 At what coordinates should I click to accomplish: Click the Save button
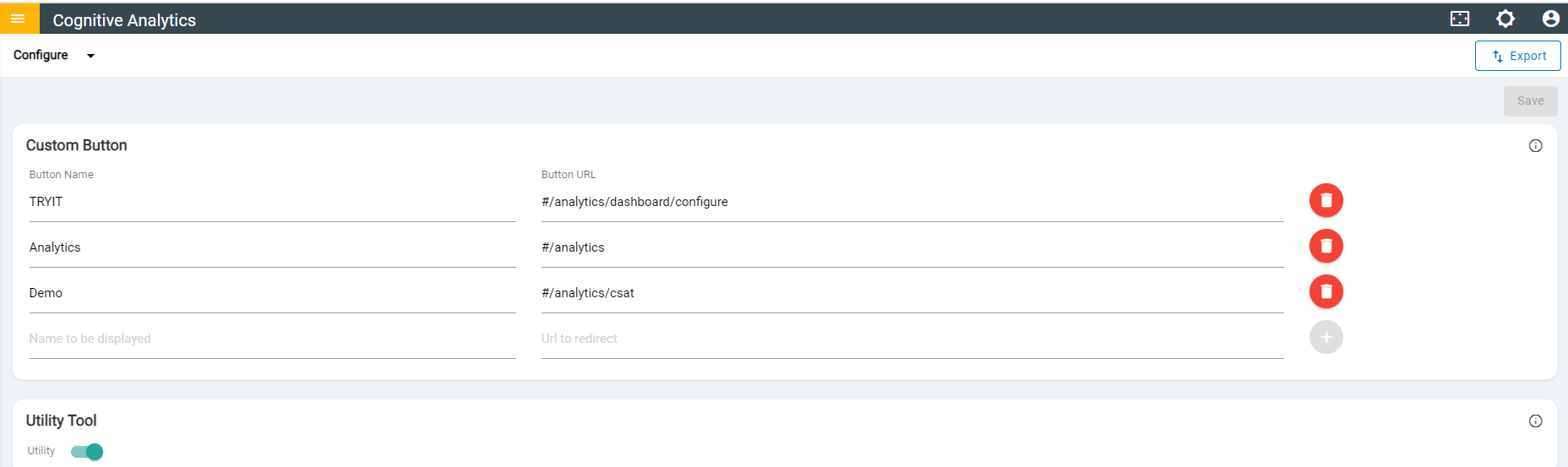(1530, 101)
